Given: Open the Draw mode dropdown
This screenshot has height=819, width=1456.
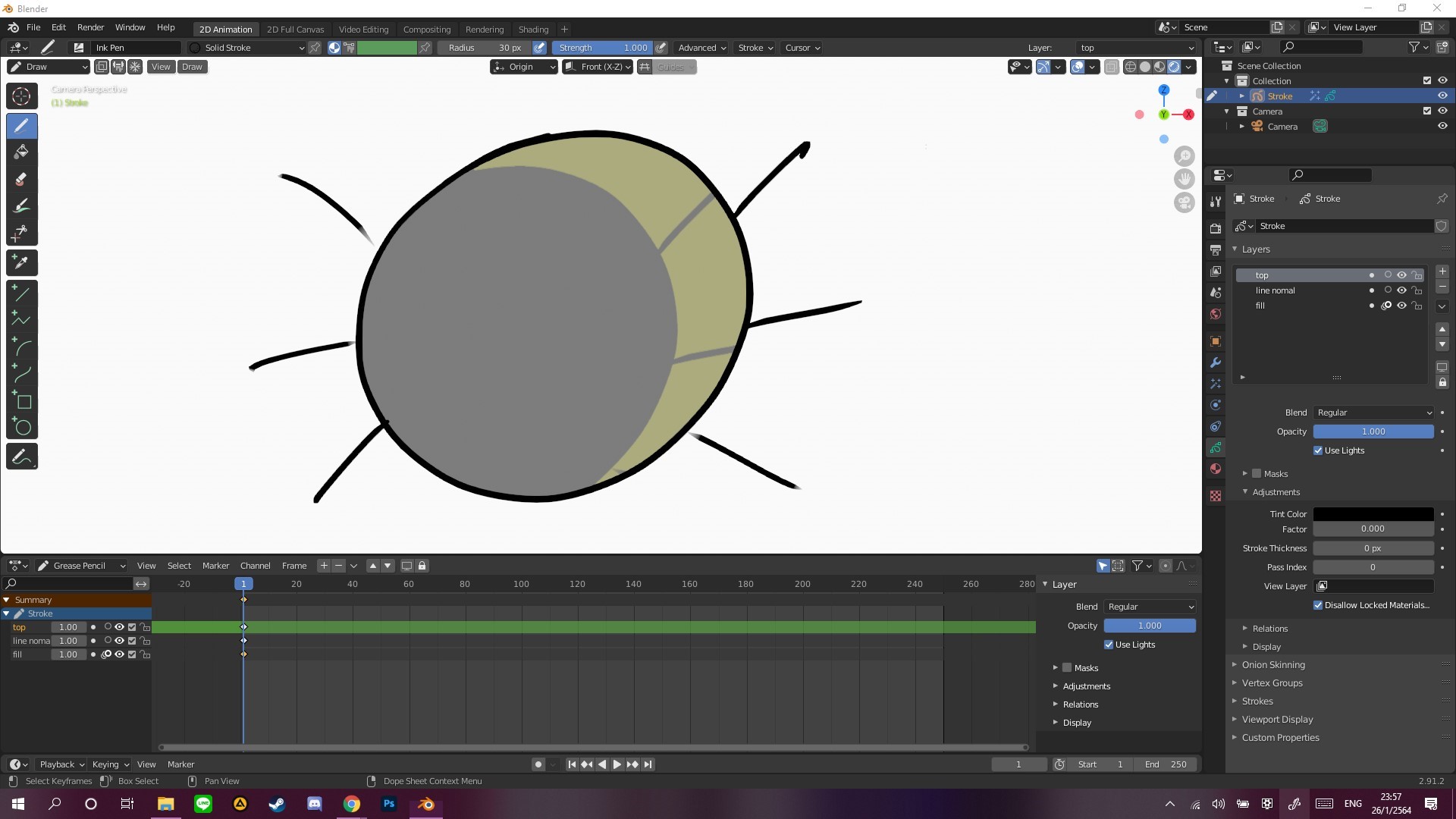Looking at the screenshot, I should pos(49,67).
